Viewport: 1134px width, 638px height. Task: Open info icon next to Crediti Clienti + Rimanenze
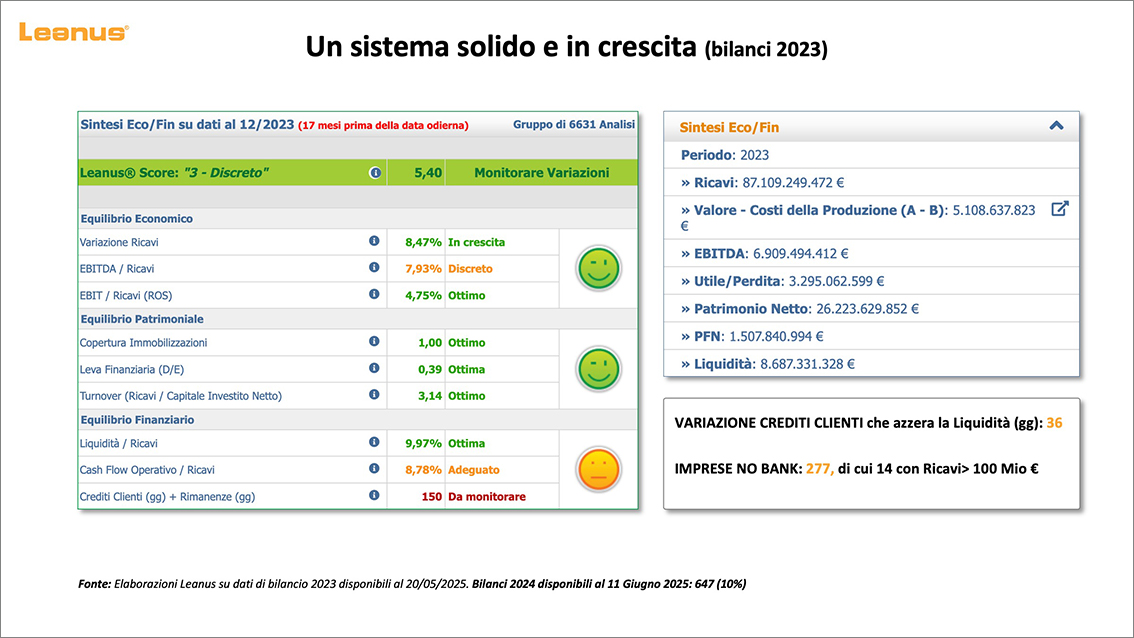374,495
